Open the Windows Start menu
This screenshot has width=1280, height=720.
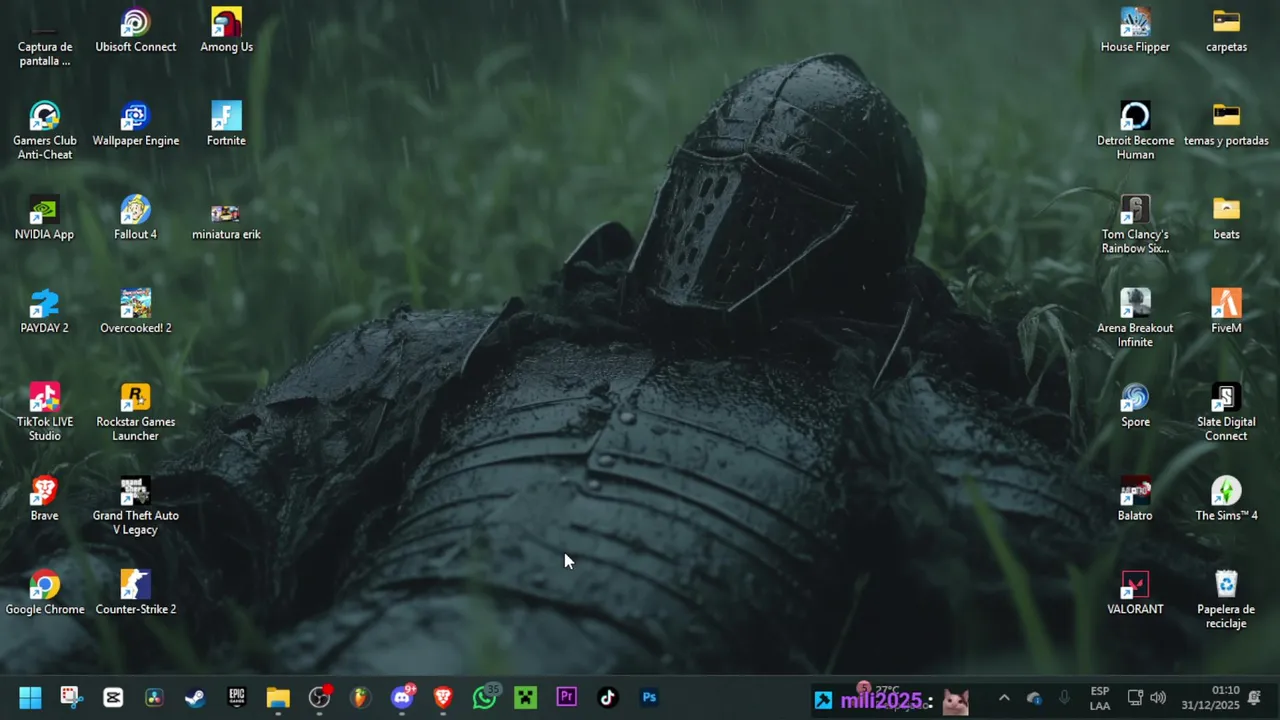point(30,698)
